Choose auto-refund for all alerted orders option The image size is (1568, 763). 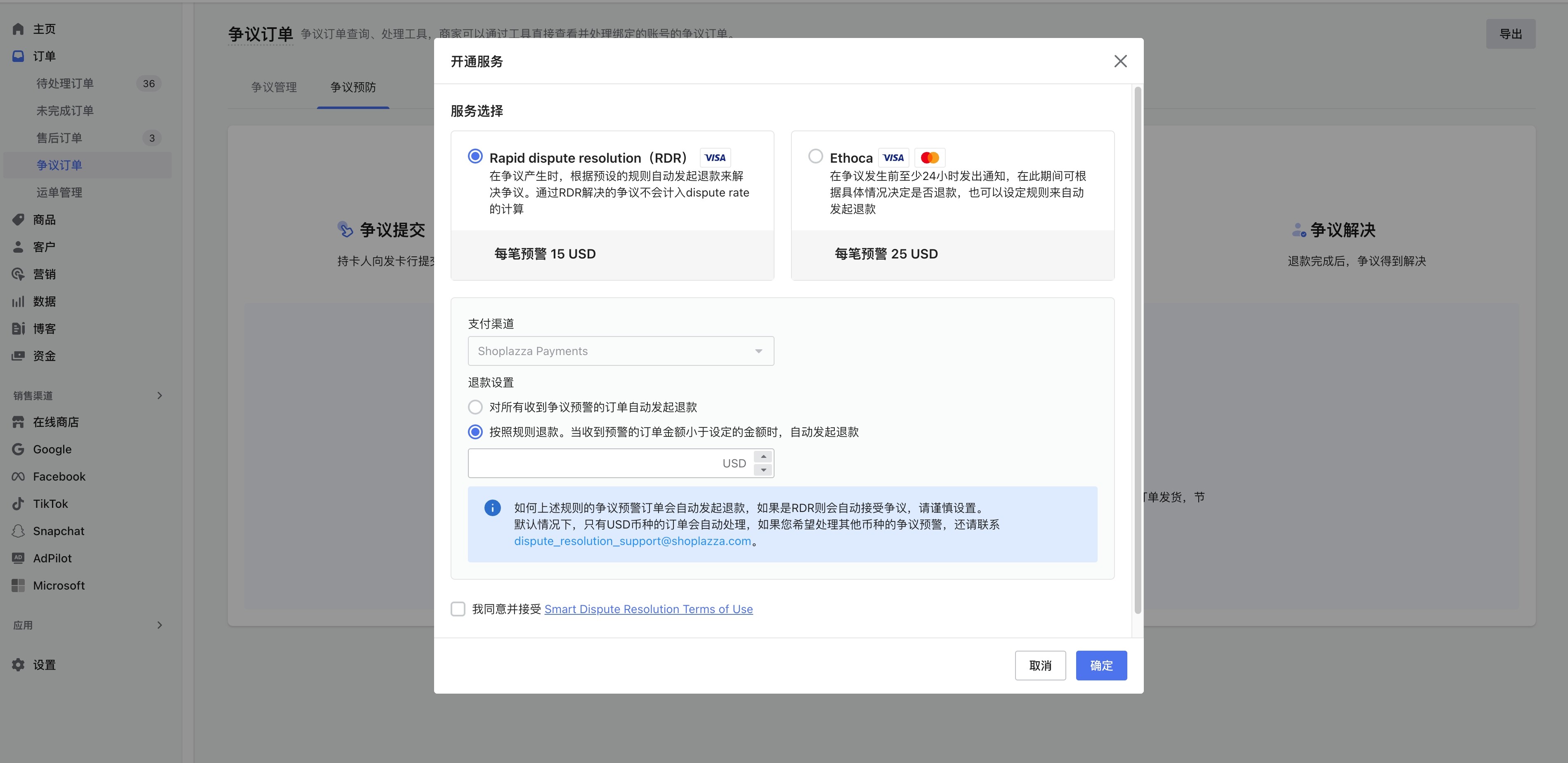click(x=475, y=407)
